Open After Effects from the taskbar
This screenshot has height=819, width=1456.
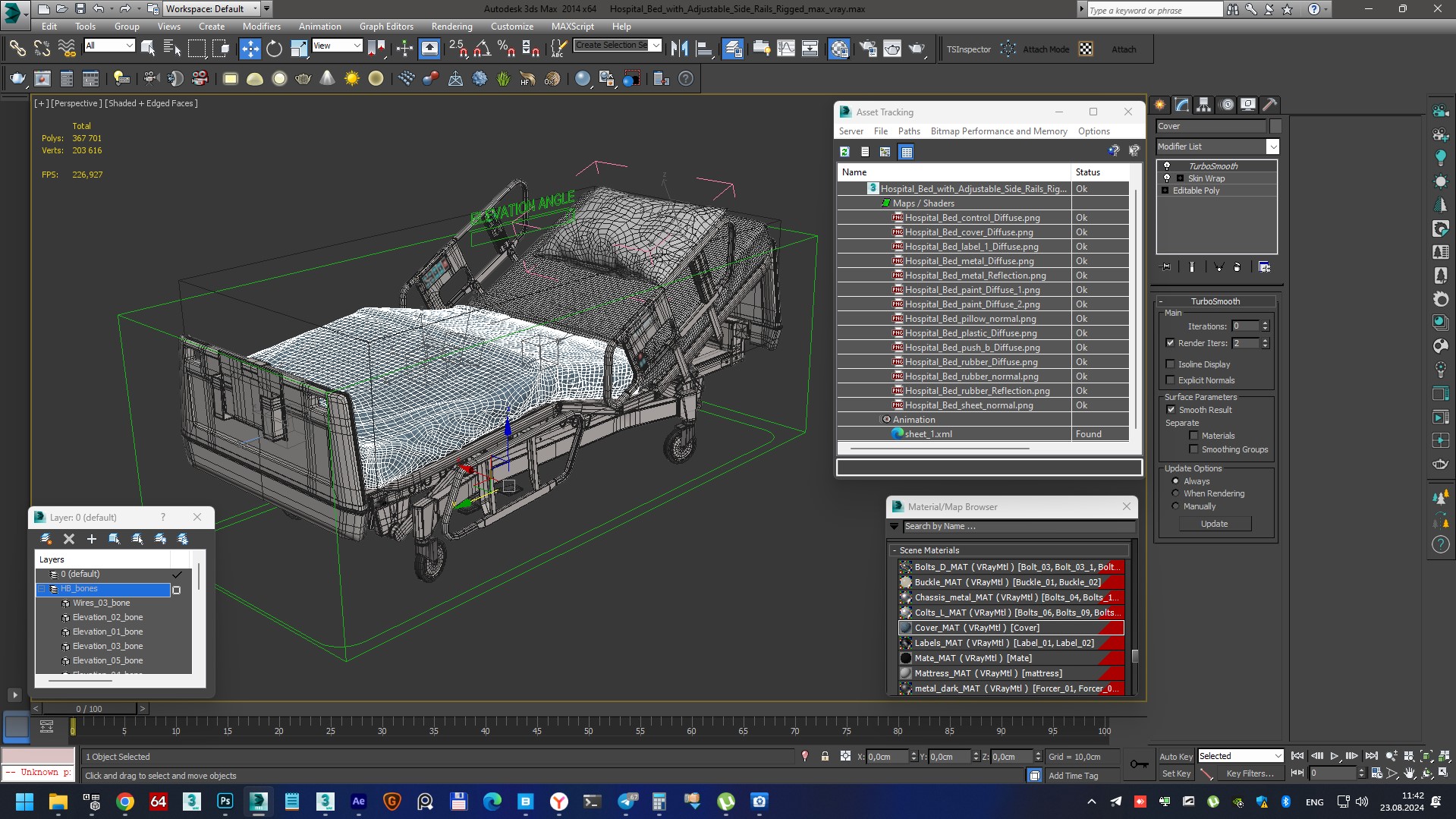[359, 802]
